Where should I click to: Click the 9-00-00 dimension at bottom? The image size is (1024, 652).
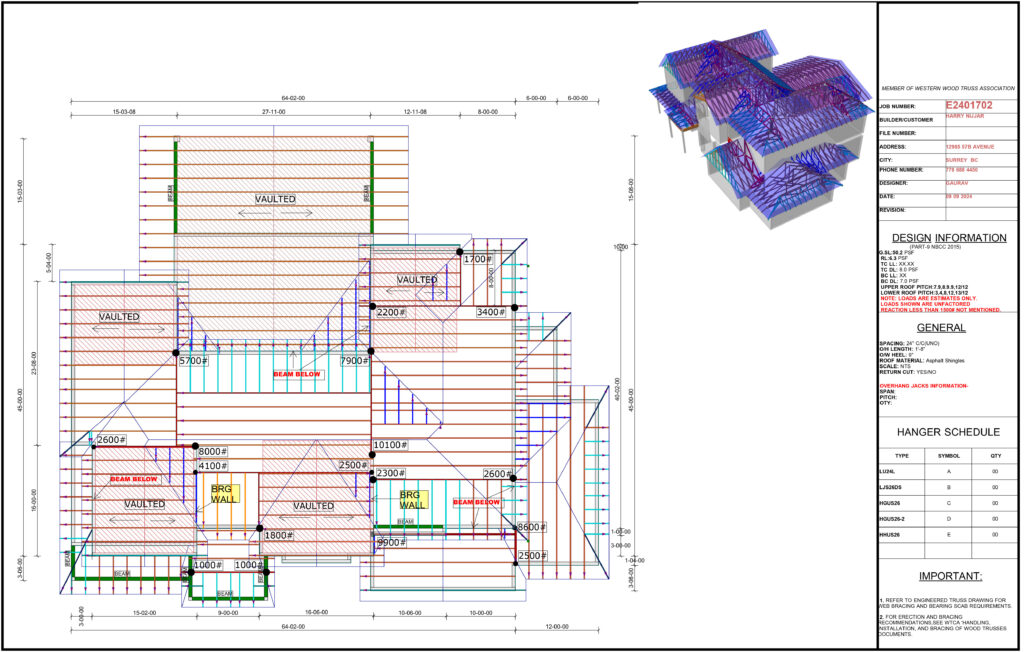pos(228,613)
